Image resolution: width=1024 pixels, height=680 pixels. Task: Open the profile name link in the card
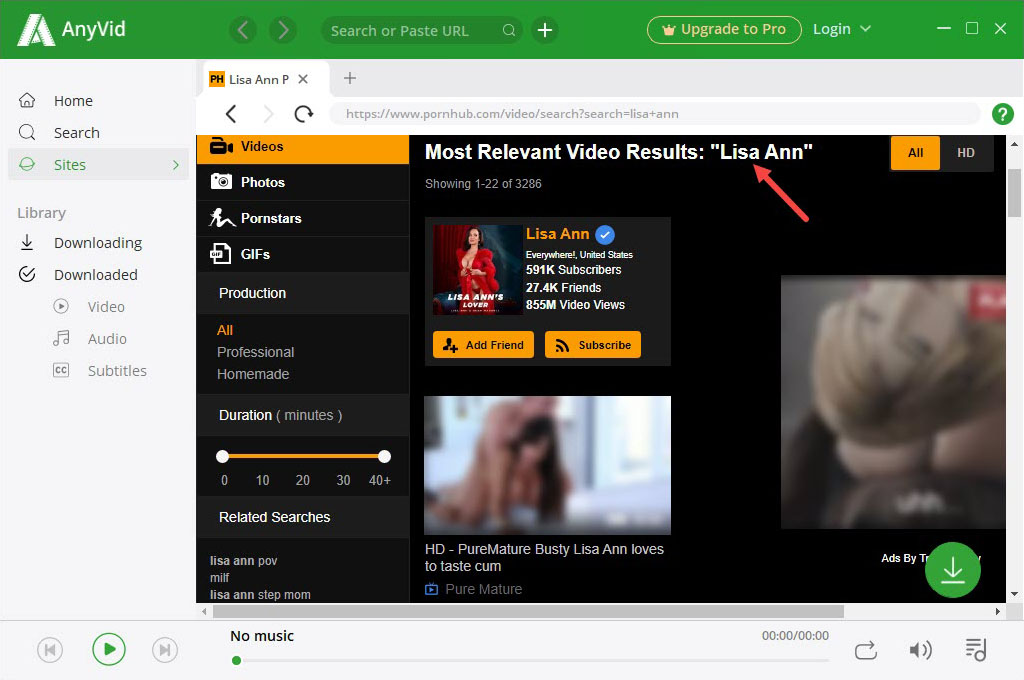tap(557, 234)
